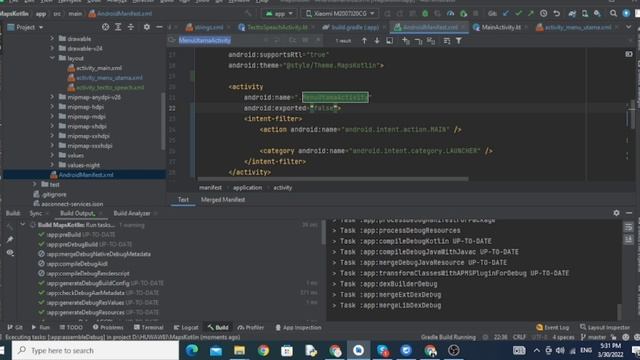Open Git history clock icon
This screenshot has height=360, width=640.
[x=544, y=13]
